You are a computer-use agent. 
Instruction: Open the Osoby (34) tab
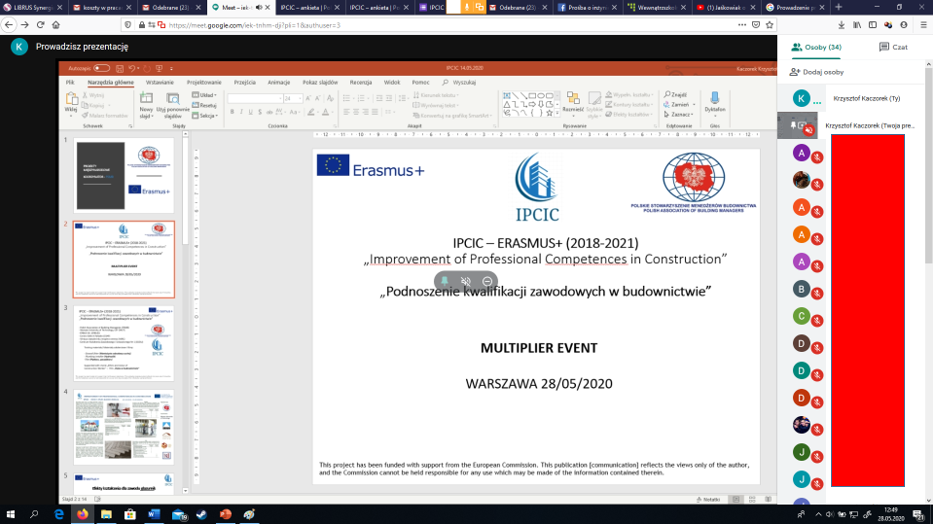click(816, 47)
